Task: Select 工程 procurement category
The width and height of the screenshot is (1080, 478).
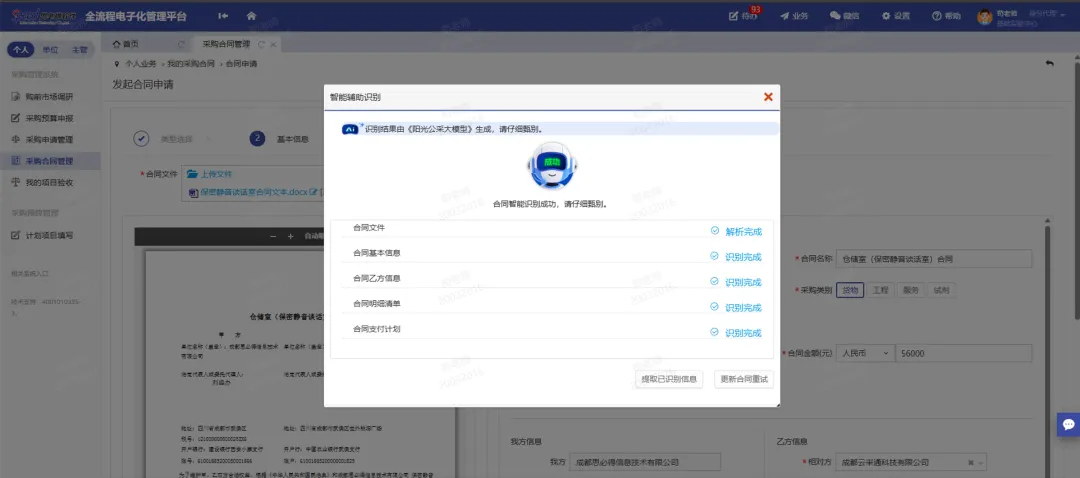Action: click(880, 290)
